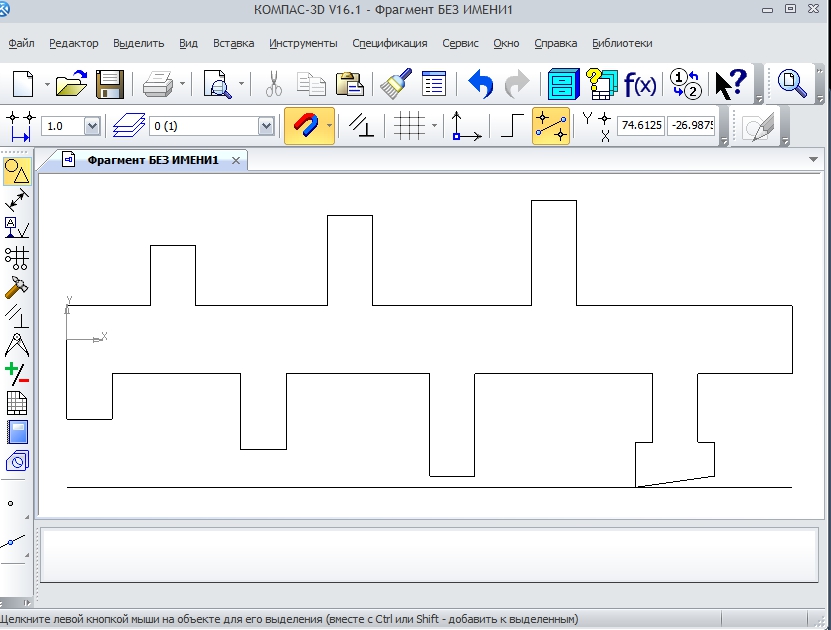Expand the print dropdown arrow
Image resolution: width=831 pixels, height=630 pixels.
click(x=182, y=84)
